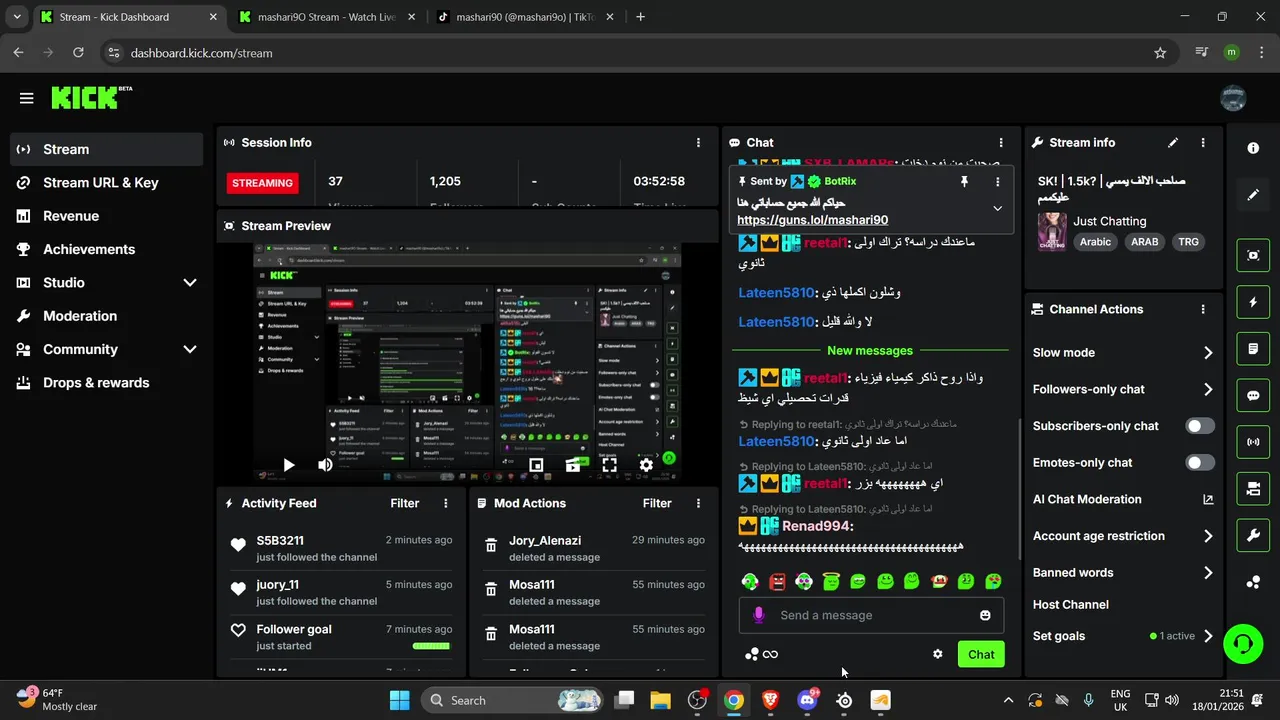The height and width of the screenshot is (720, 1280).
Task: Open Windows Start menu
Action: click(399, 700)
